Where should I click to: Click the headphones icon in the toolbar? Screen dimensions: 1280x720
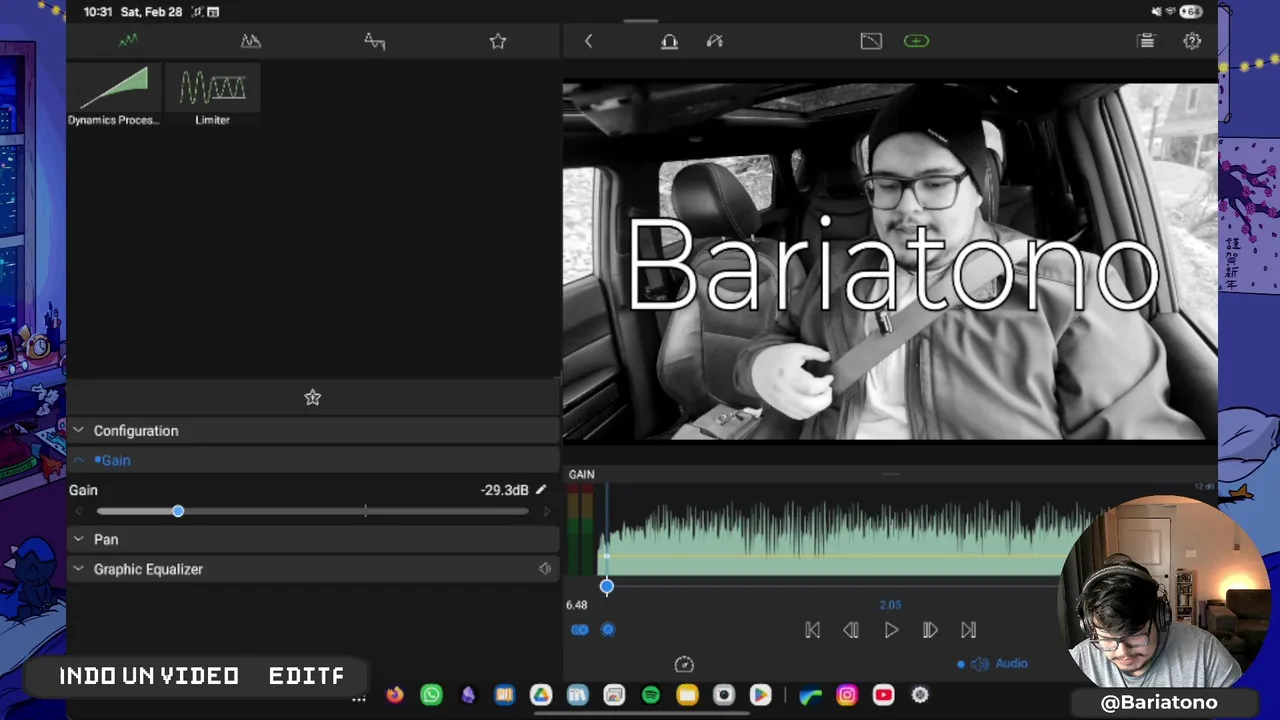669,41
